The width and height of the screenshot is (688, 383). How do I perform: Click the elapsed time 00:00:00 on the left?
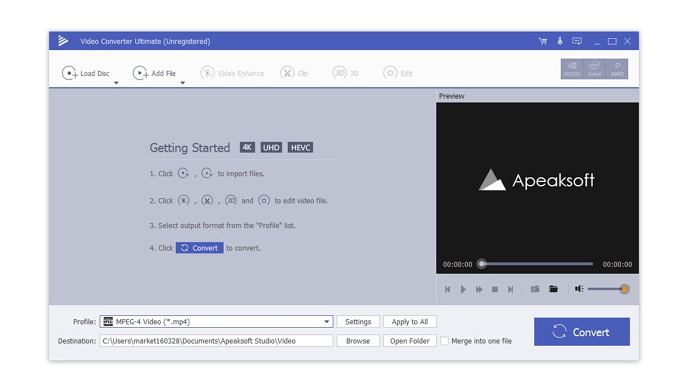[x=457, y=264]
